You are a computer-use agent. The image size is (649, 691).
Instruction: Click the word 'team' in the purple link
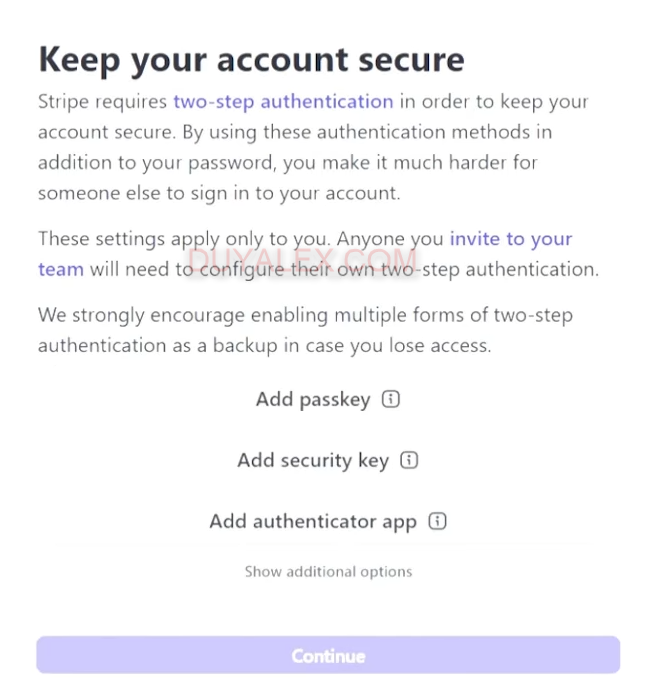[60, 269]
